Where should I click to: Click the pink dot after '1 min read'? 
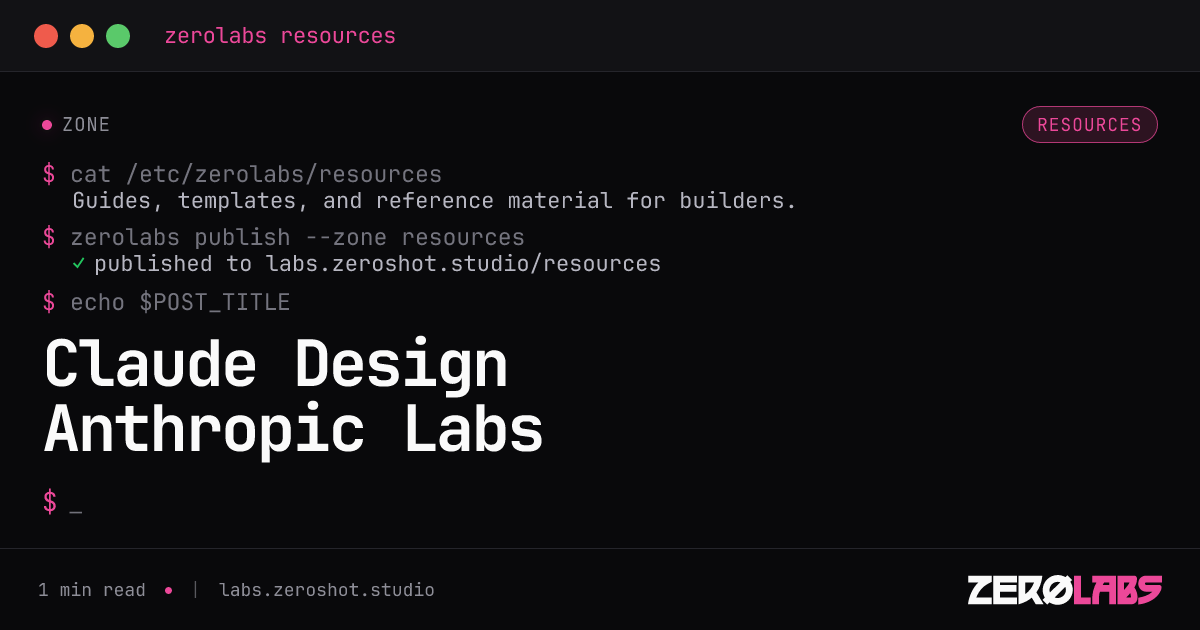[168, 590]
